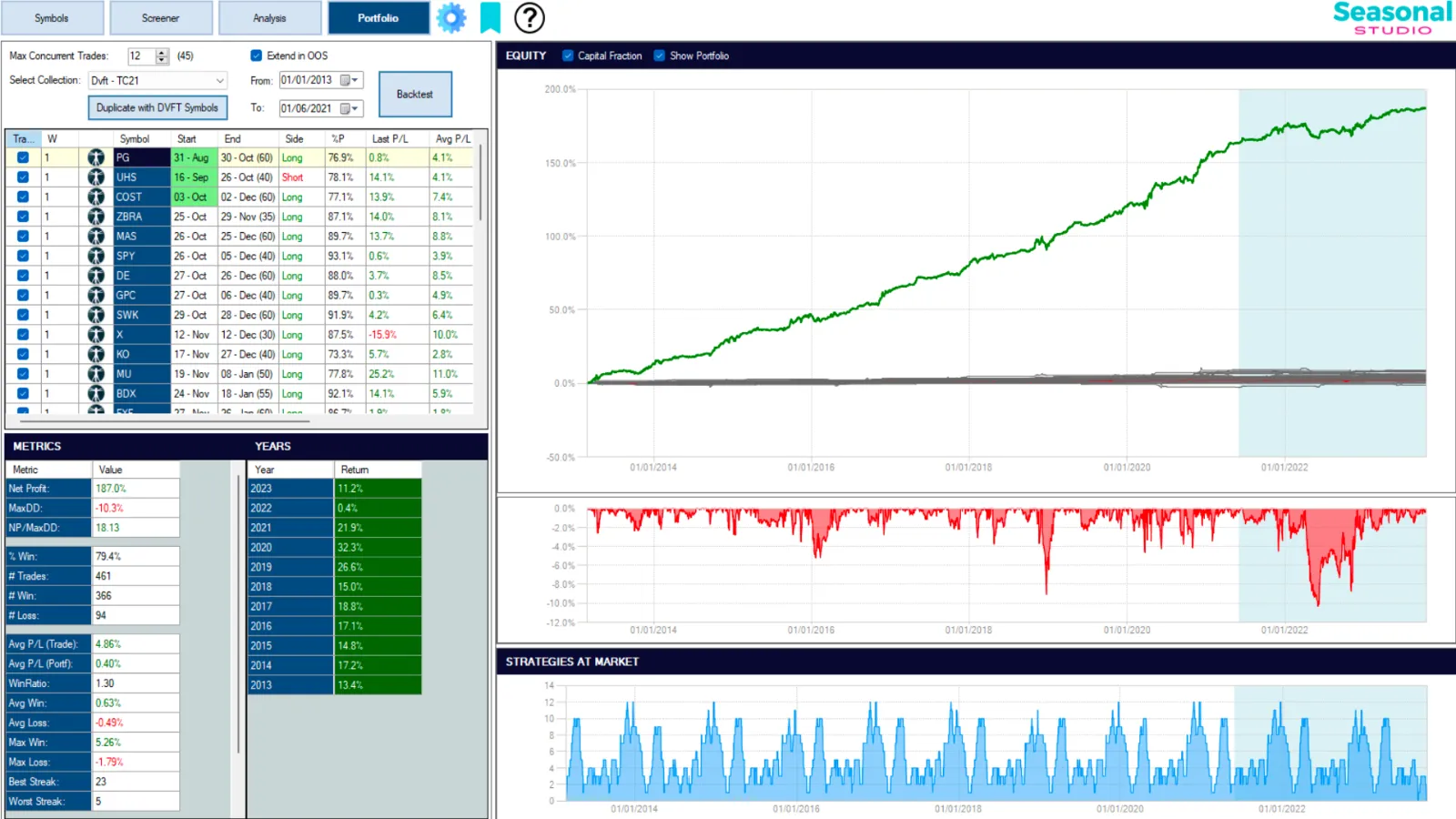This screenshot has width=1456, height=819.
Task: Click the figure icon in DE row
Action: 96,276
